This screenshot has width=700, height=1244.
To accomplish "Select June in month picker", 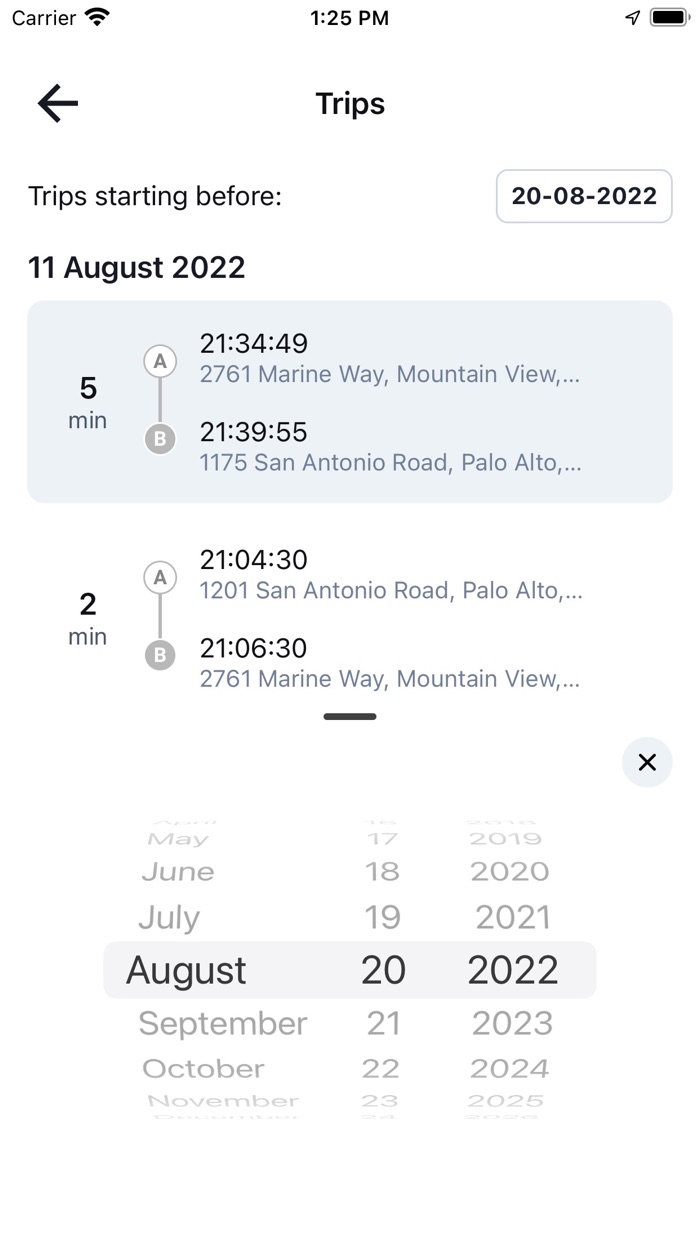I will pos(178,871).
